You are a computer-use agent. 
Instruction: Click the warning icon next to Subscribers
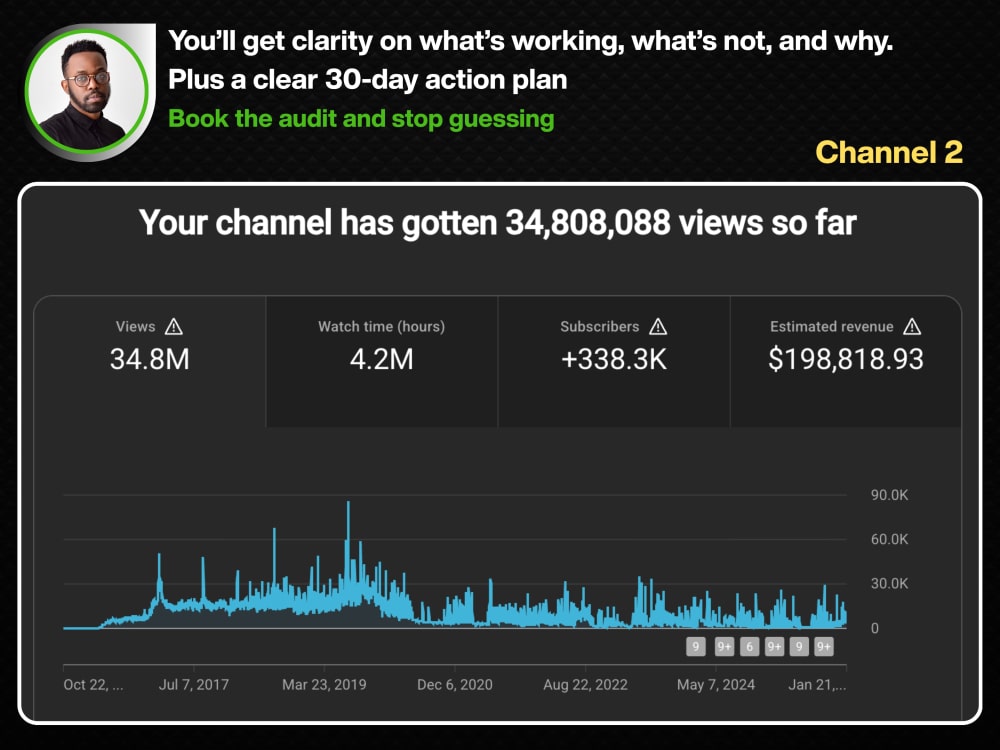point(658,327)
